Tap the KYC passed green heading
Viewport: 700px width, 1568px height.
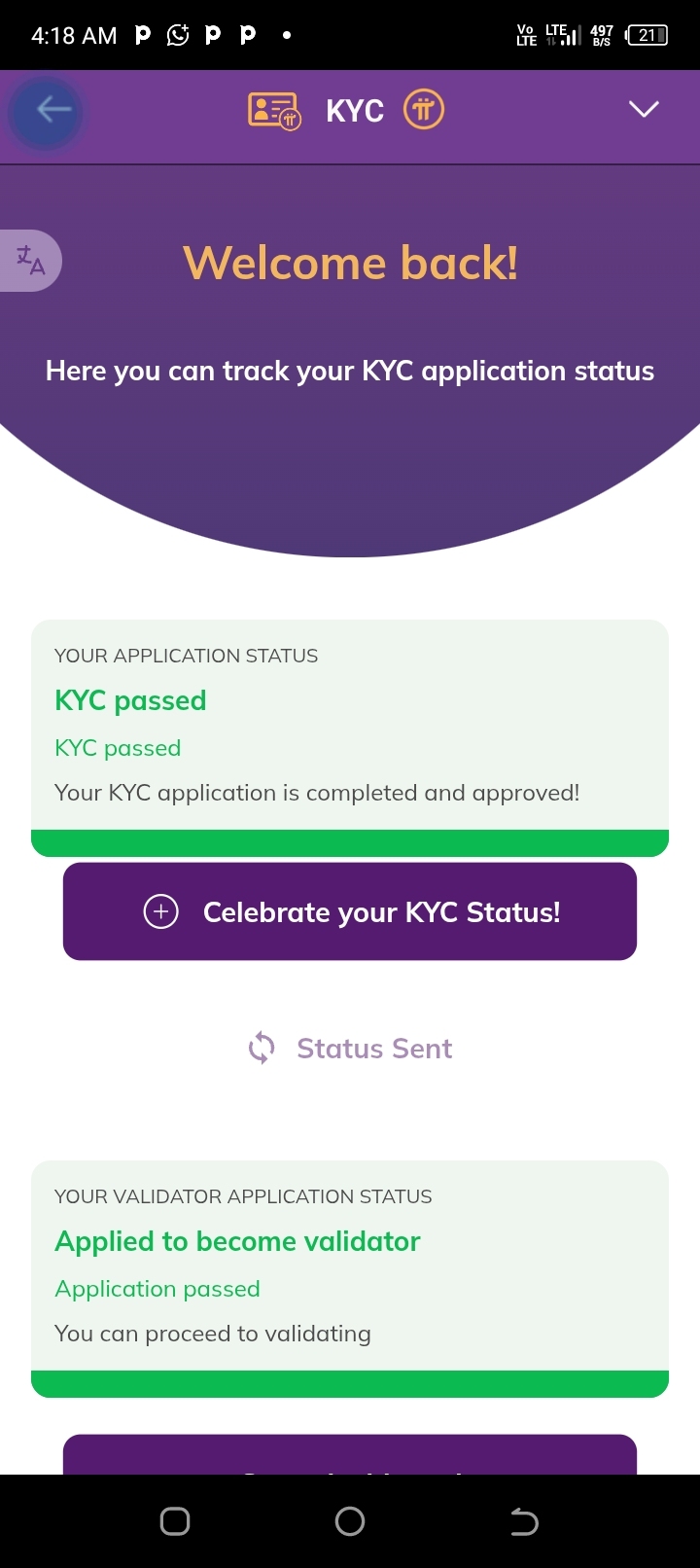[130, 700]
